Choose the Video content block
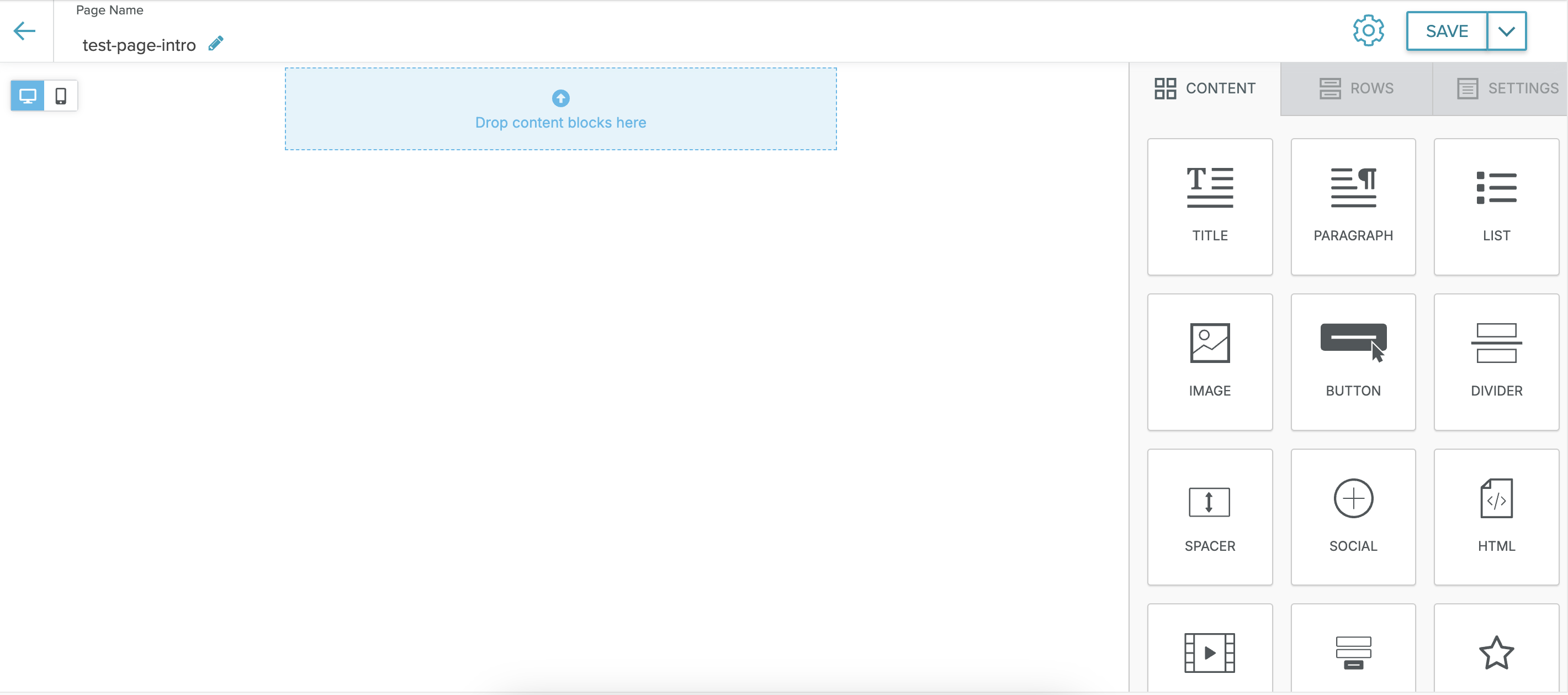 pos(1210,652)
